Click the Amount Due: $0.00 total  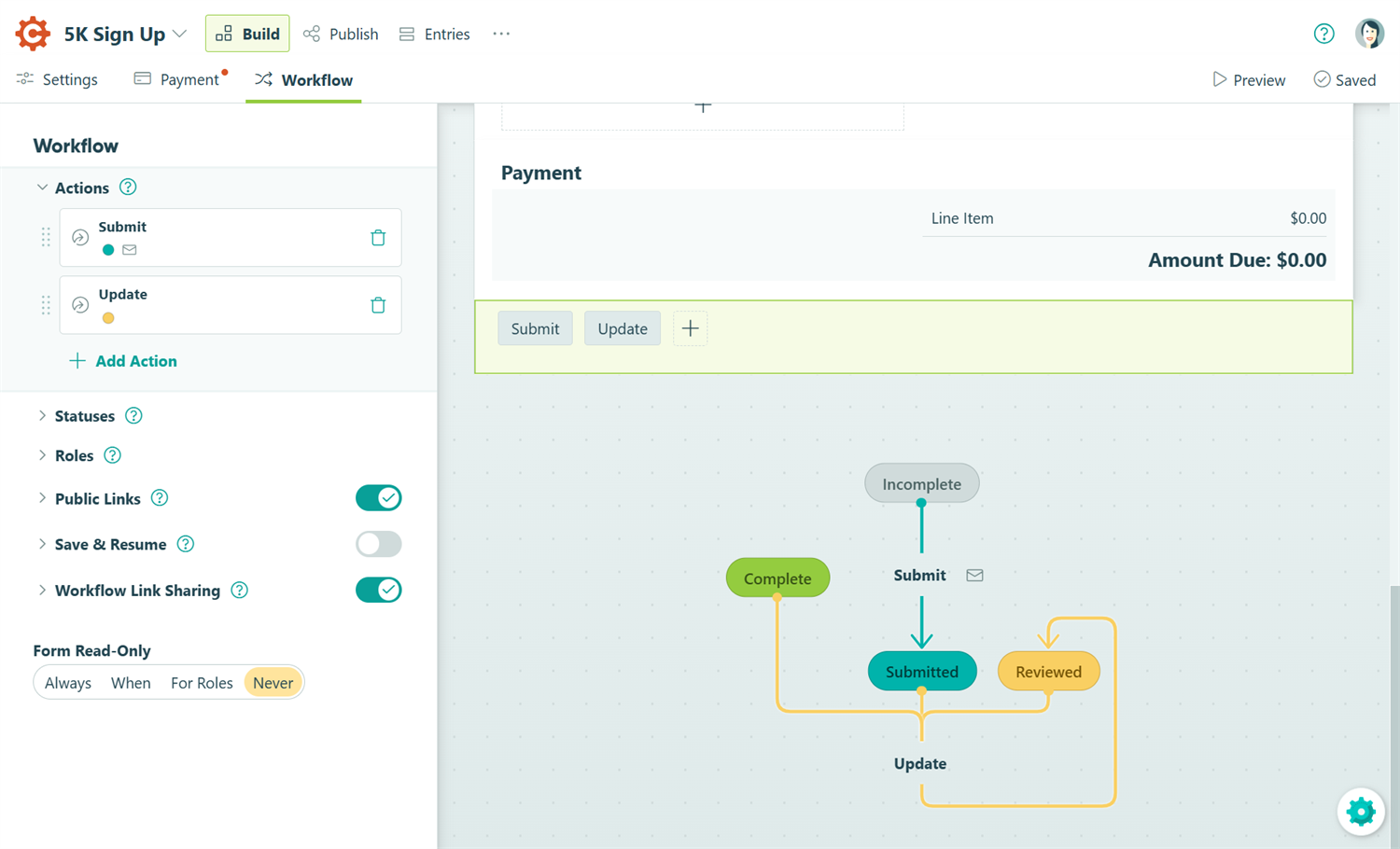(x=1237, y=260)
